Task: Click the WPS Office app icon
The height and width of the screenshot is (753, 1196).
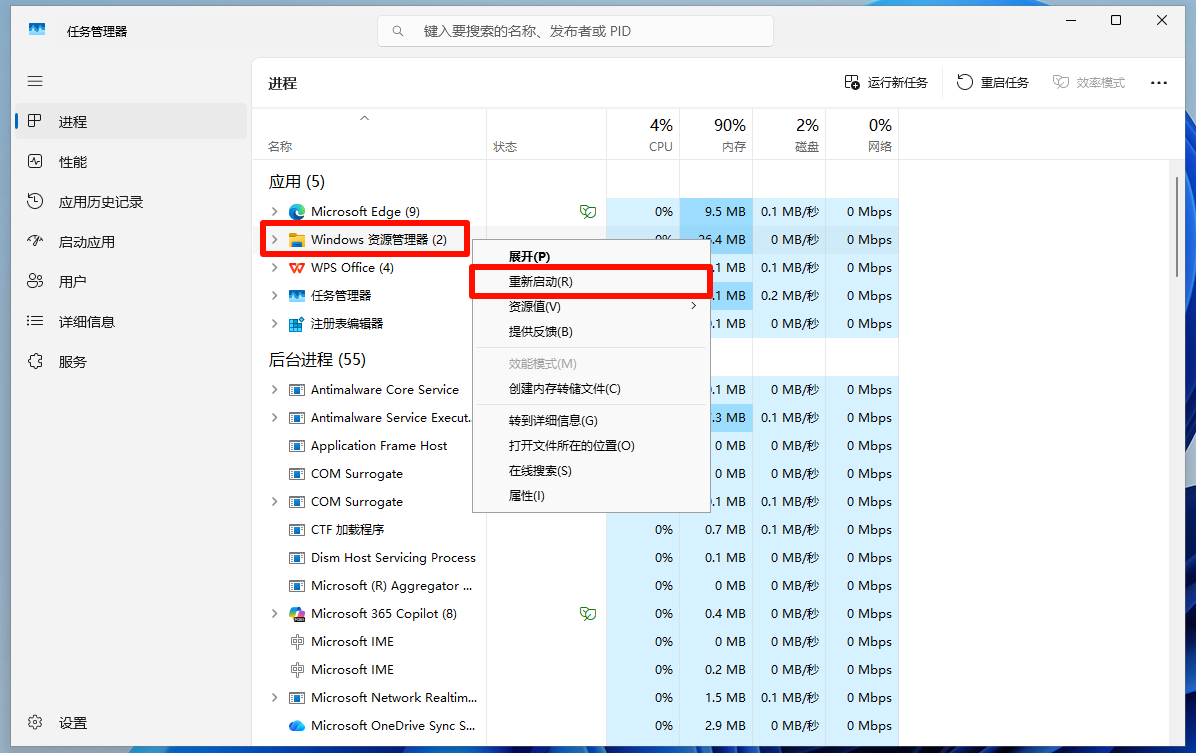Action: [x=297, y=268]
